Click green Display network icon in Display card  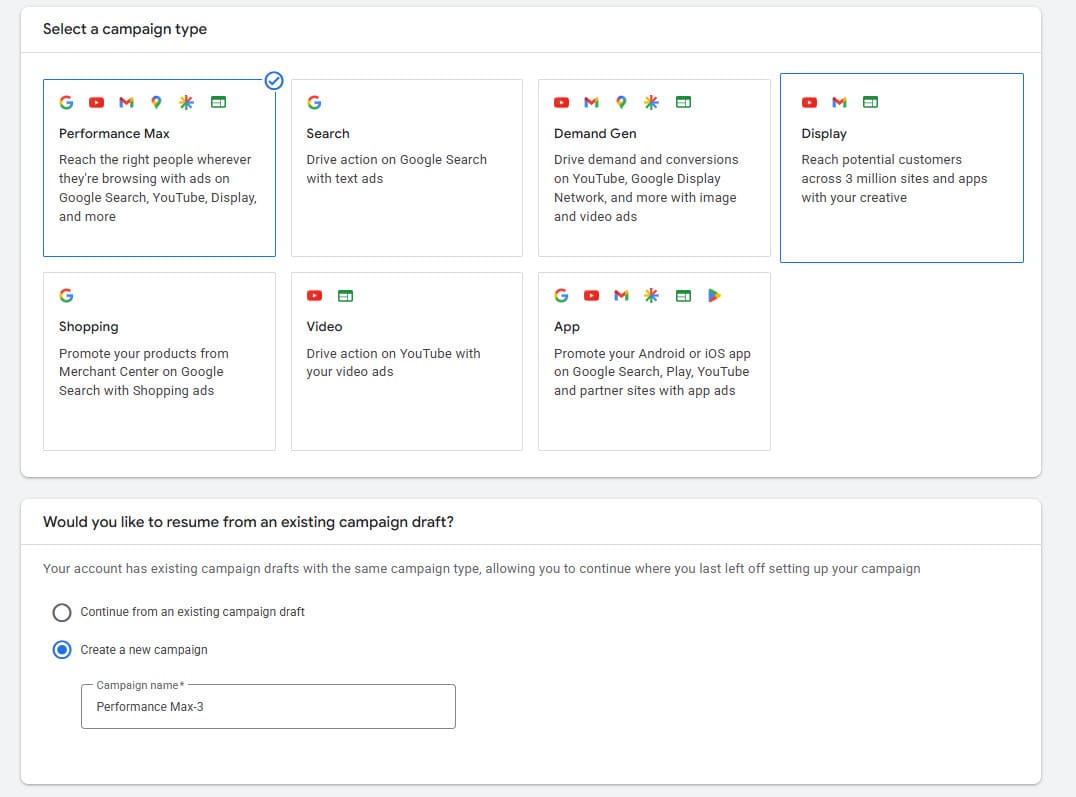click(x=870, y=102)
